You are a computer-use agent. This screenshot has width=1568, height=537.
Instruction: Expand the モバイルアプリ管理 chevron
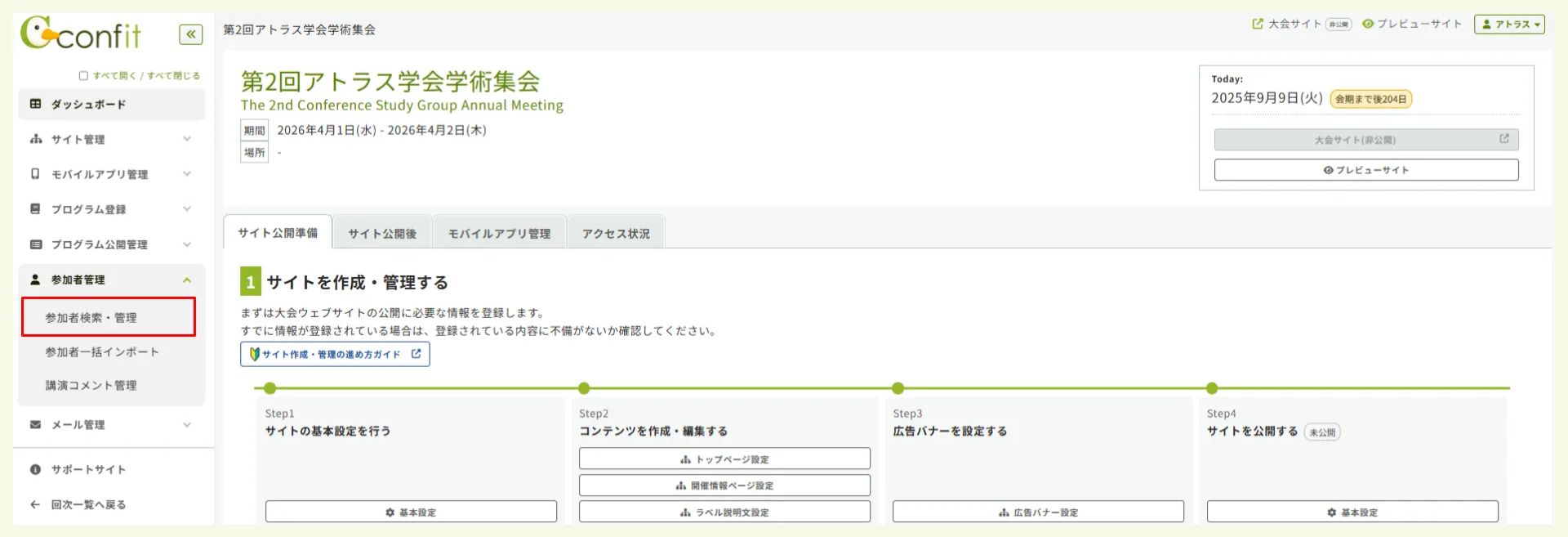[x=187, y=174]
